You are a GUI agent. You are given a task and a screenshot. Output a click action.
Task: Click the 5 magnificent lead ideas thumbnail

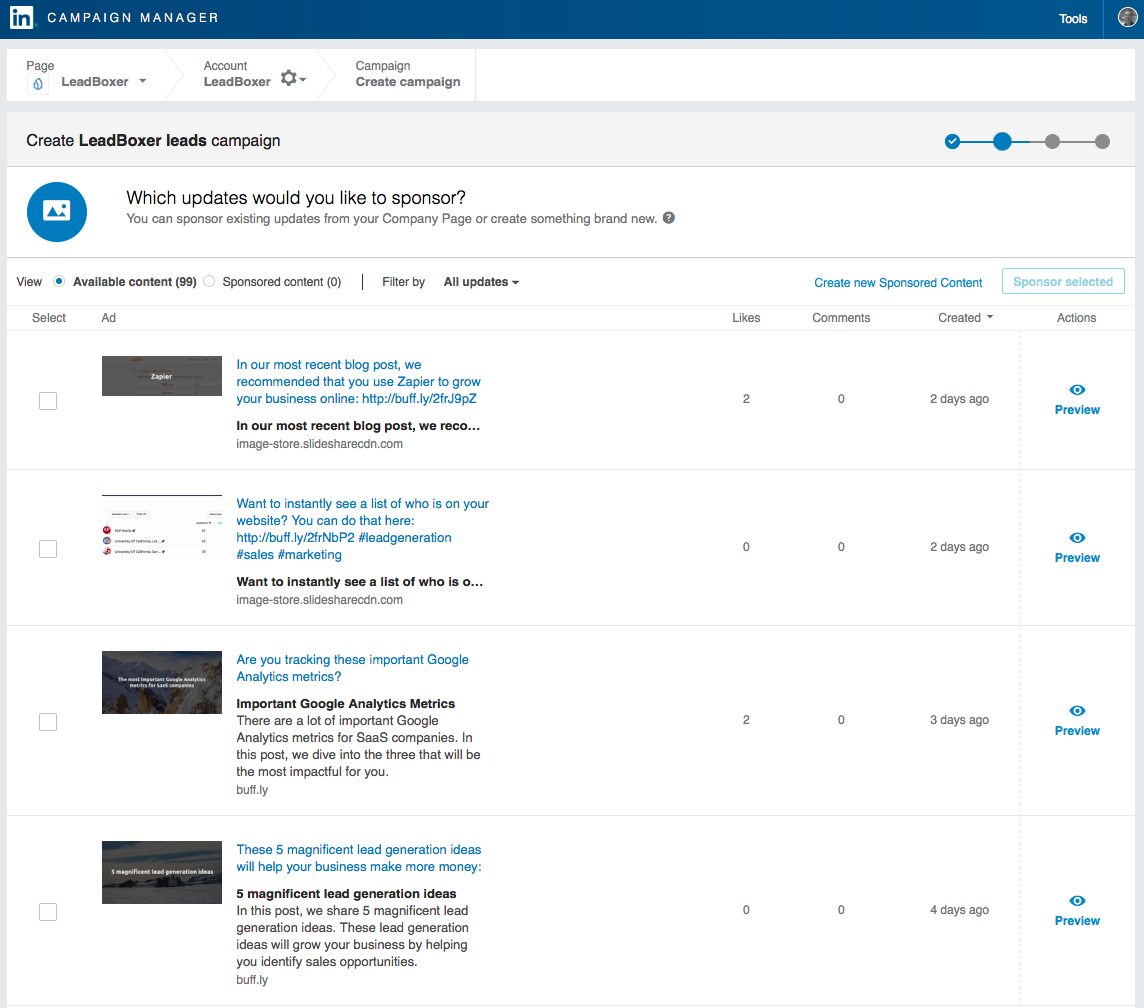[x=162, y=872]
